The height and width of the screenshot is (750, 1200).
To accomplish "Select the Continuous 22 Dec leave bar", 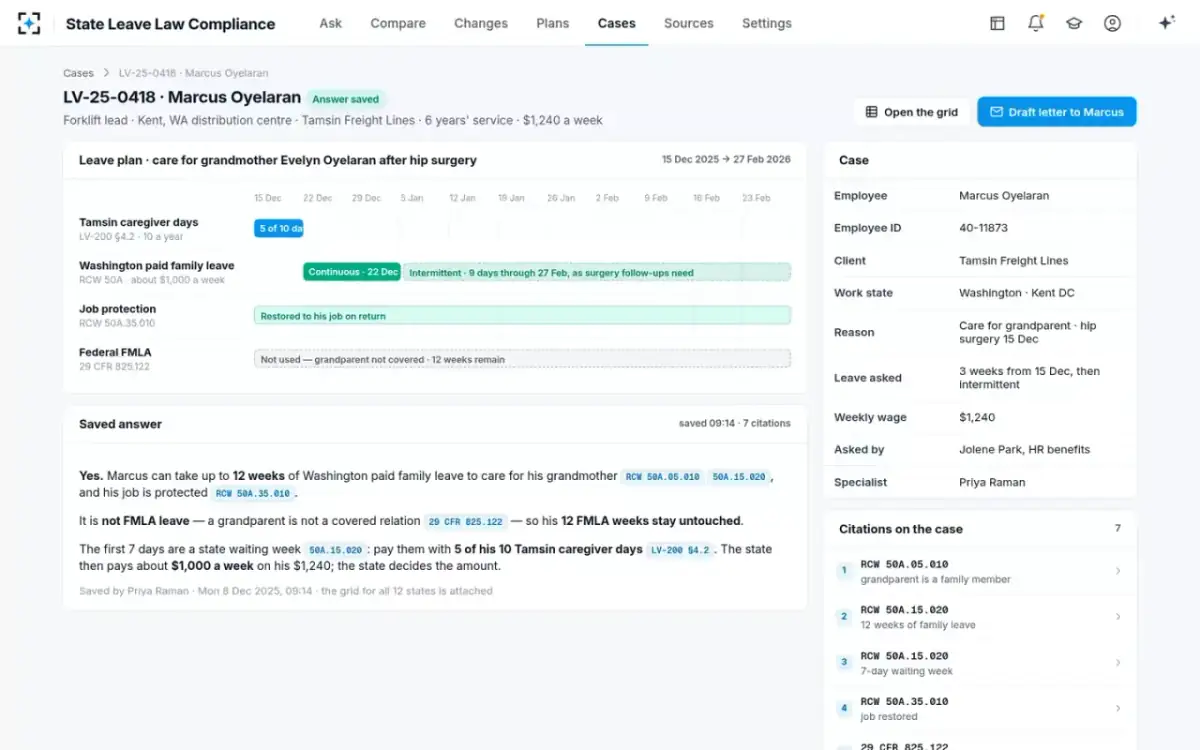I will click(x=352, y=272).
